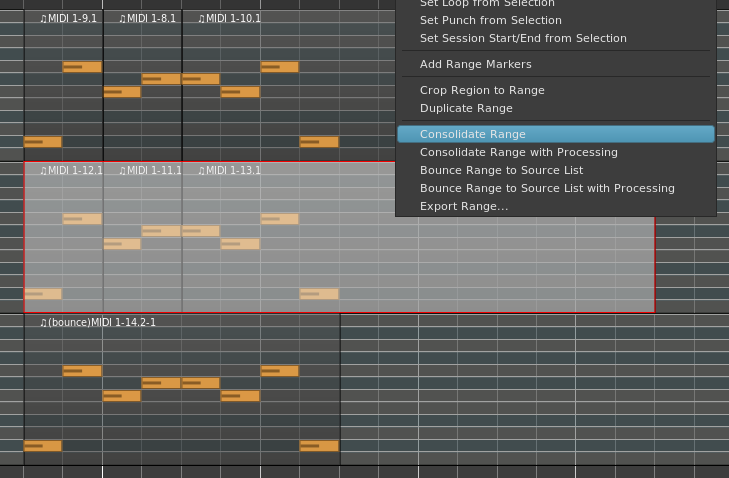Click the MIDI 1-13.1 region name
The height and width of the screenshot is (478, 729).
[x=229, y=171]
